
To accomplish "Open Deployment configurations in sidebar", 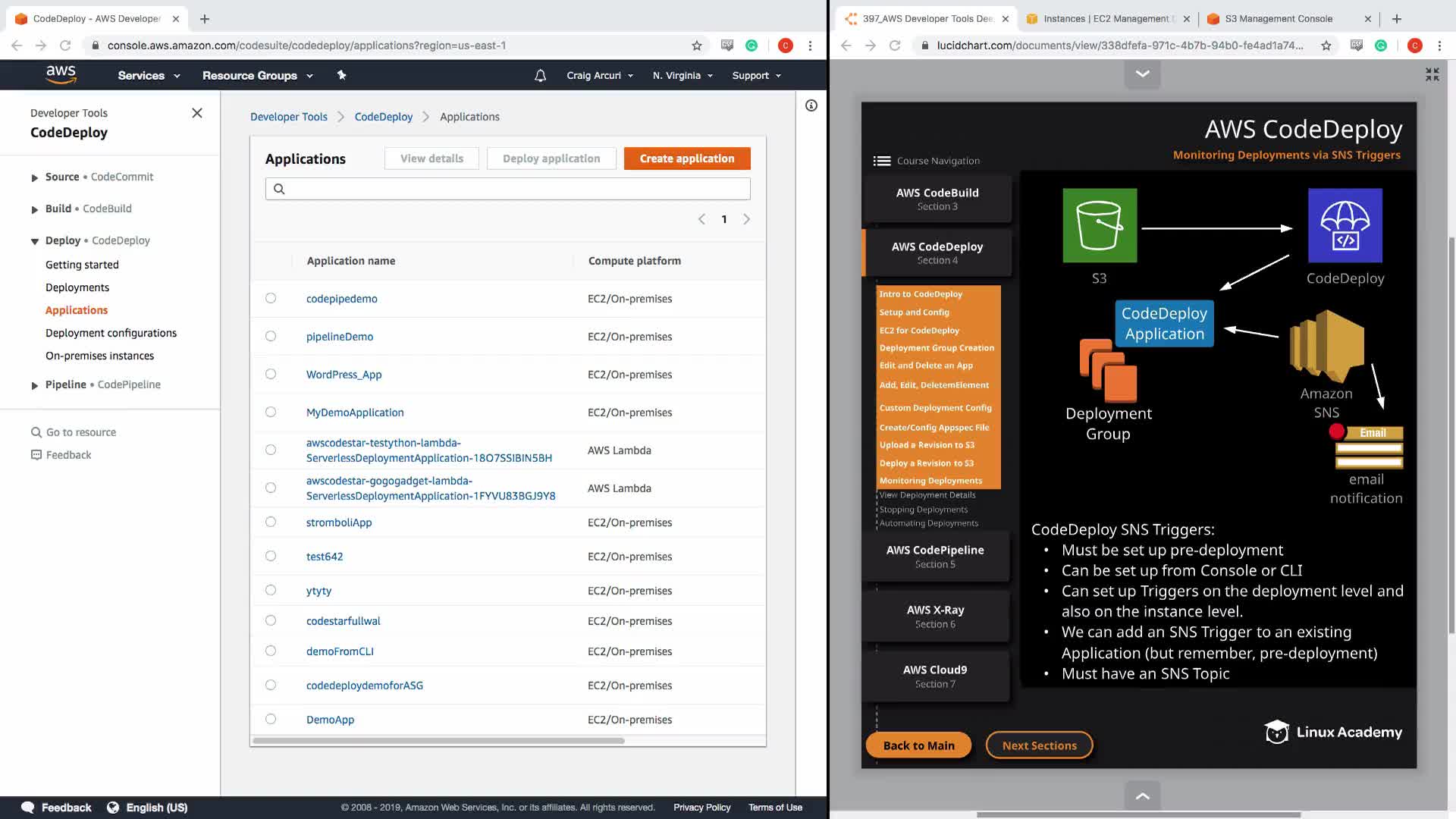I will (111, 333).
